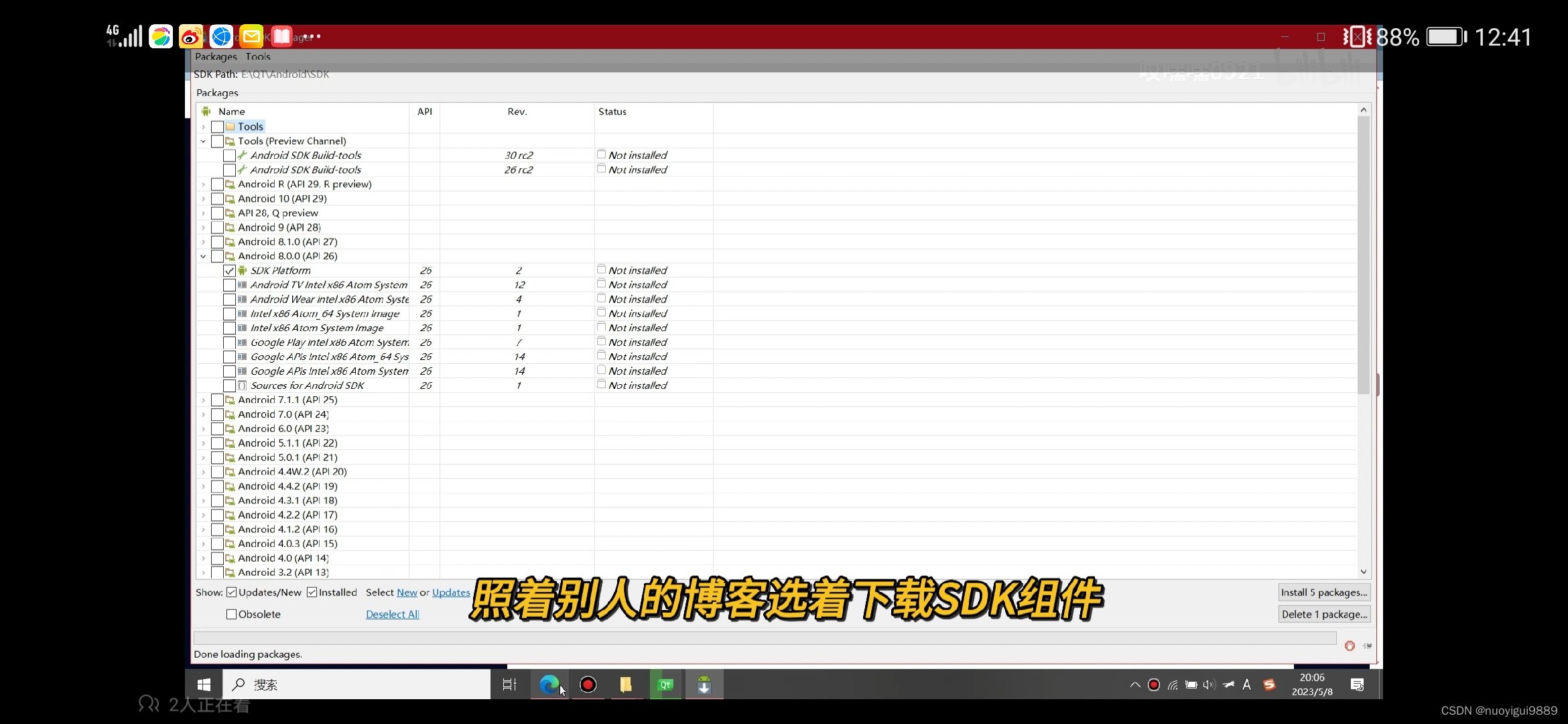Screen dimensions: 1568x724
Task: Click the Updates link
Action: [x=451, y=593]
